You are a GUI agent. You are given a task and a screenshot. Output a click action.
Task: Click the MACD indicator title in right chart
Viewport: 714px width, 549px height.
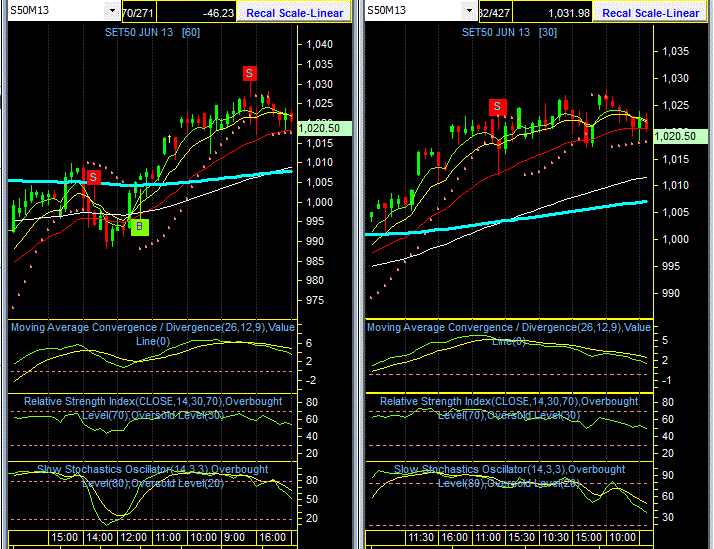point(509,334)
